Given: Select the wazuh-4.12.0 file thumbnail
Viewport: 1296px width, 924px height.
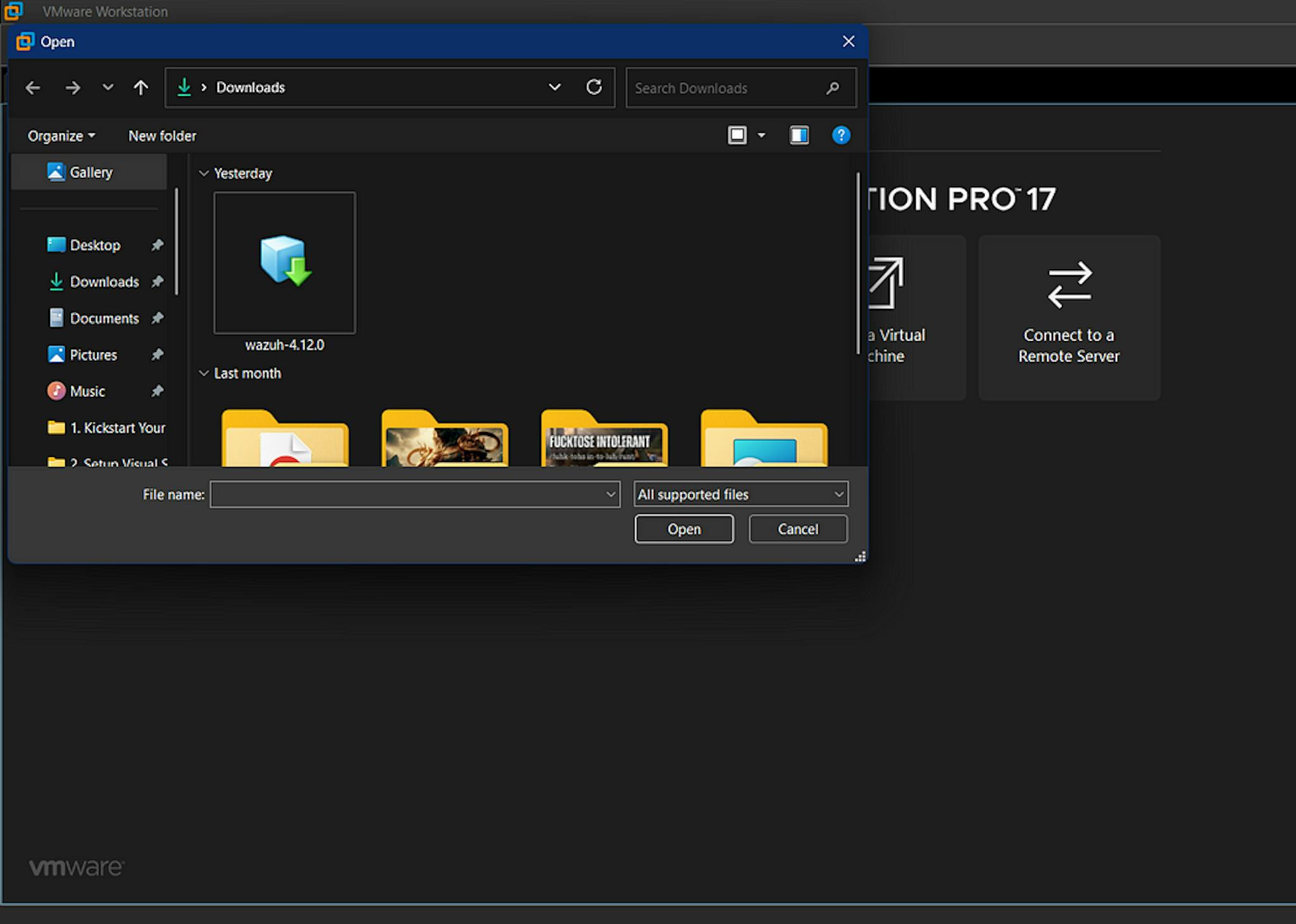Looking at the screenshot, I should tap(285, 263).
